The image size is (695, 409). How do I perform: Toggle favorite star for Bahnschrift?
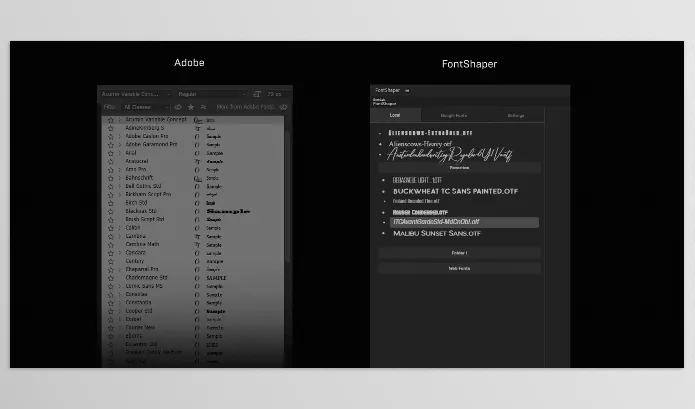[x=111, y=178]
